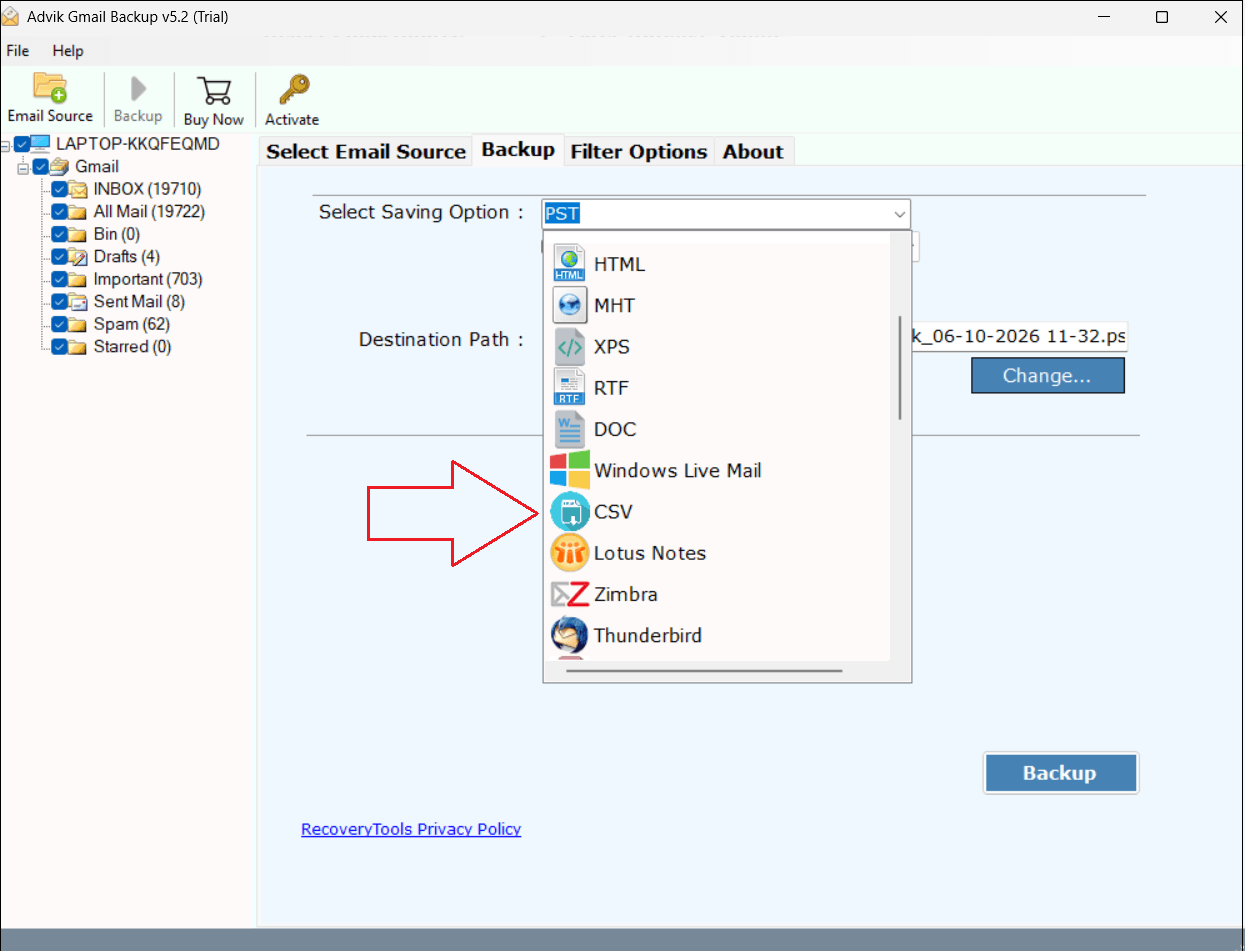Collapse the Gmail tree node
Screen dimensions: 1245x951
(23, 167)
